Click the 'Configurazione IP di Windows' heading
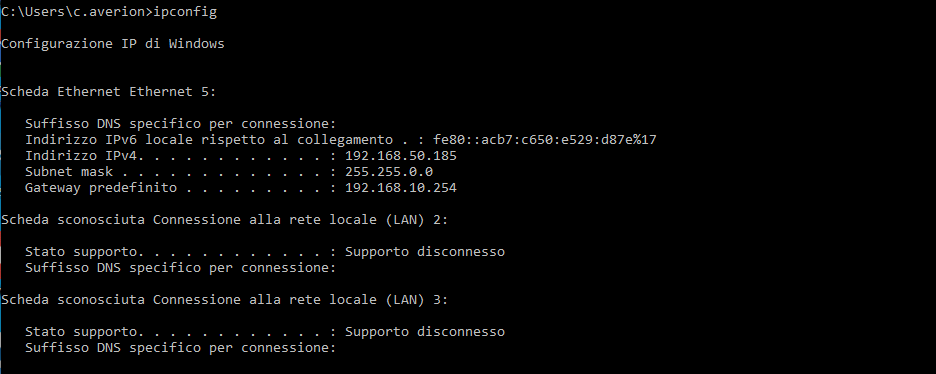936x374 pixels. click(x=113, y=44)
